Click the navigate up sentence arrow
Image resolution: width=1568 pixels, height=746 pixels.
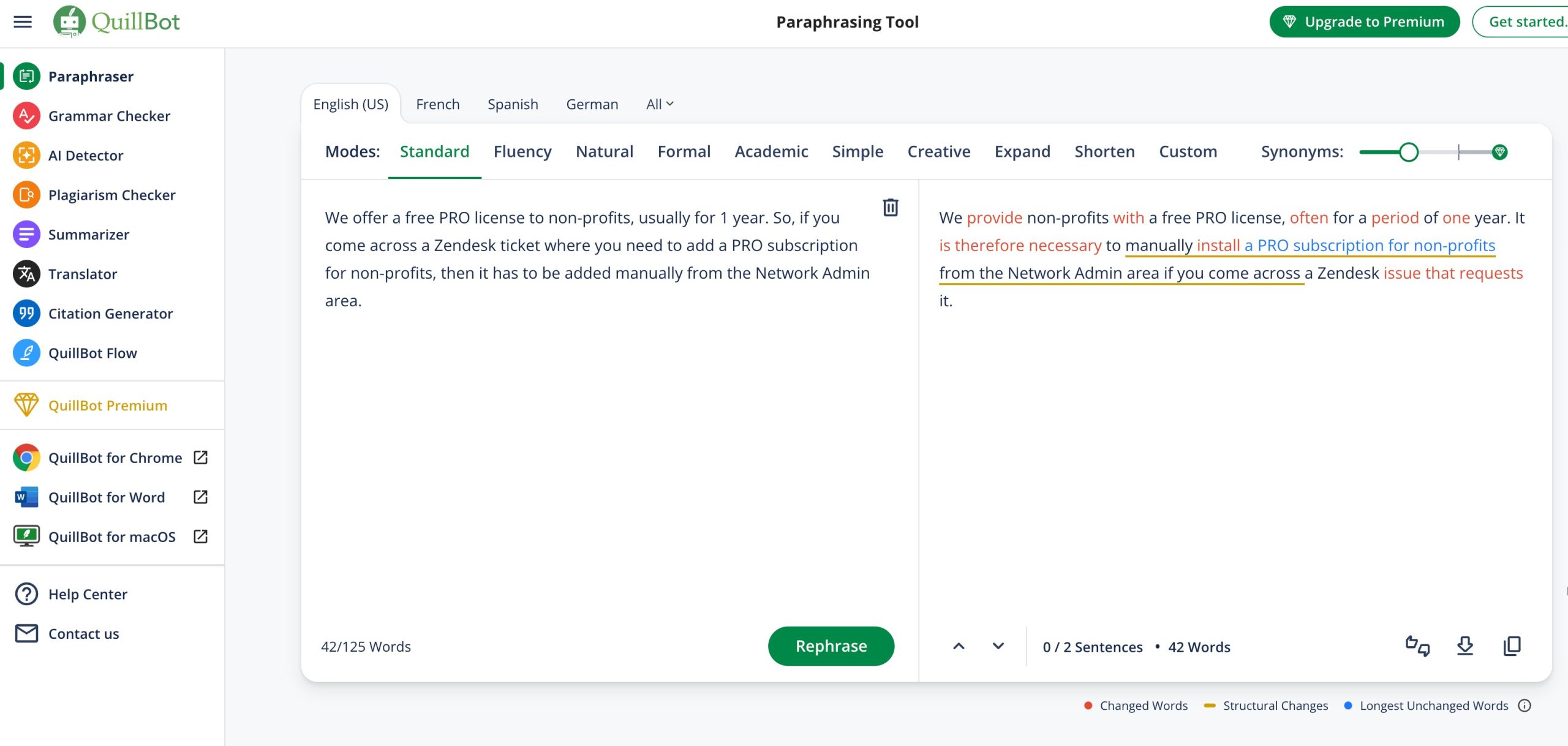(x=958, y=646)
